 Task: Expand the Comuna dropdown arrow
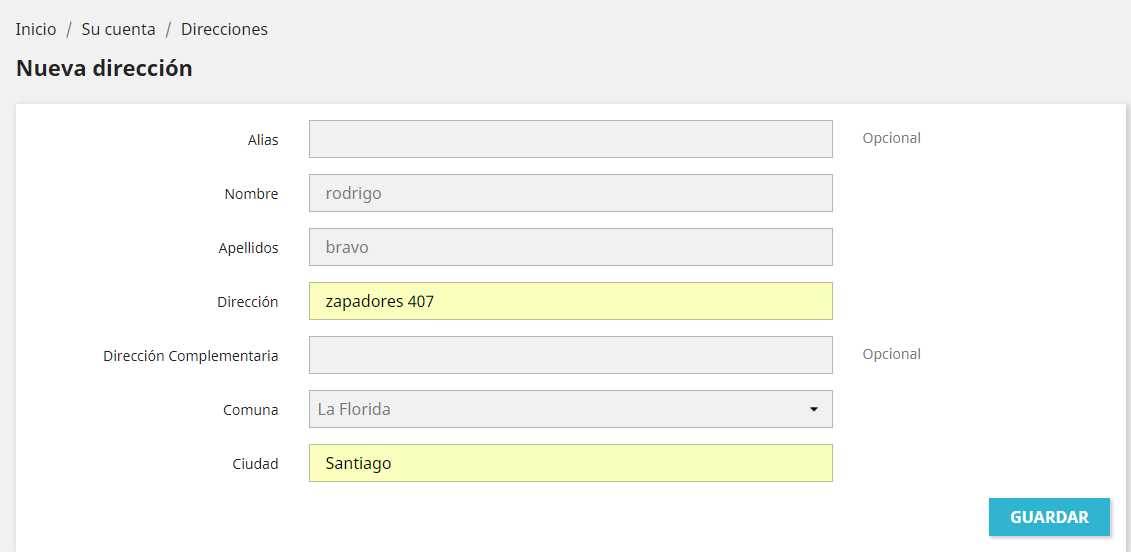(813, 409)
